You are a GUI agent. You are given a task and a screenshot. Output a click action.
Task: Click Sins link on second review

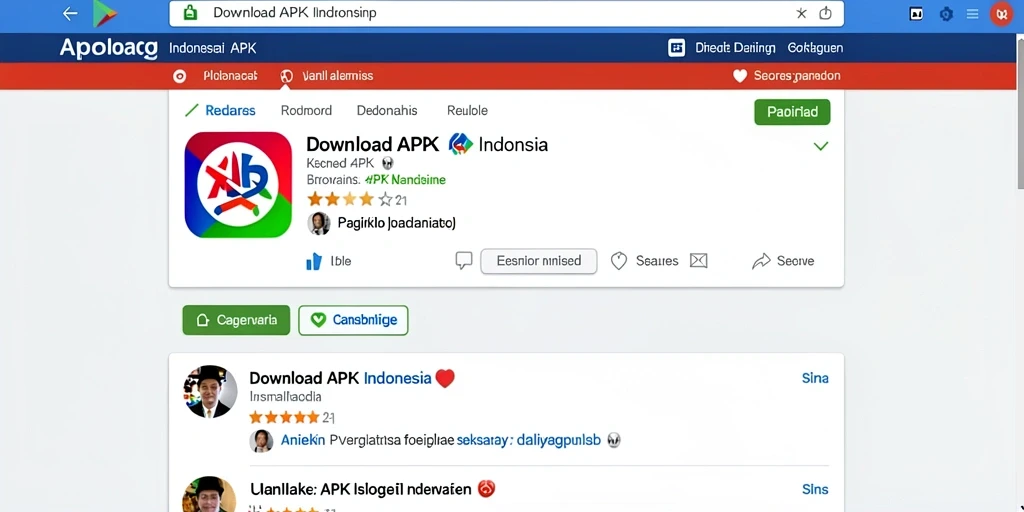point(815,489)
